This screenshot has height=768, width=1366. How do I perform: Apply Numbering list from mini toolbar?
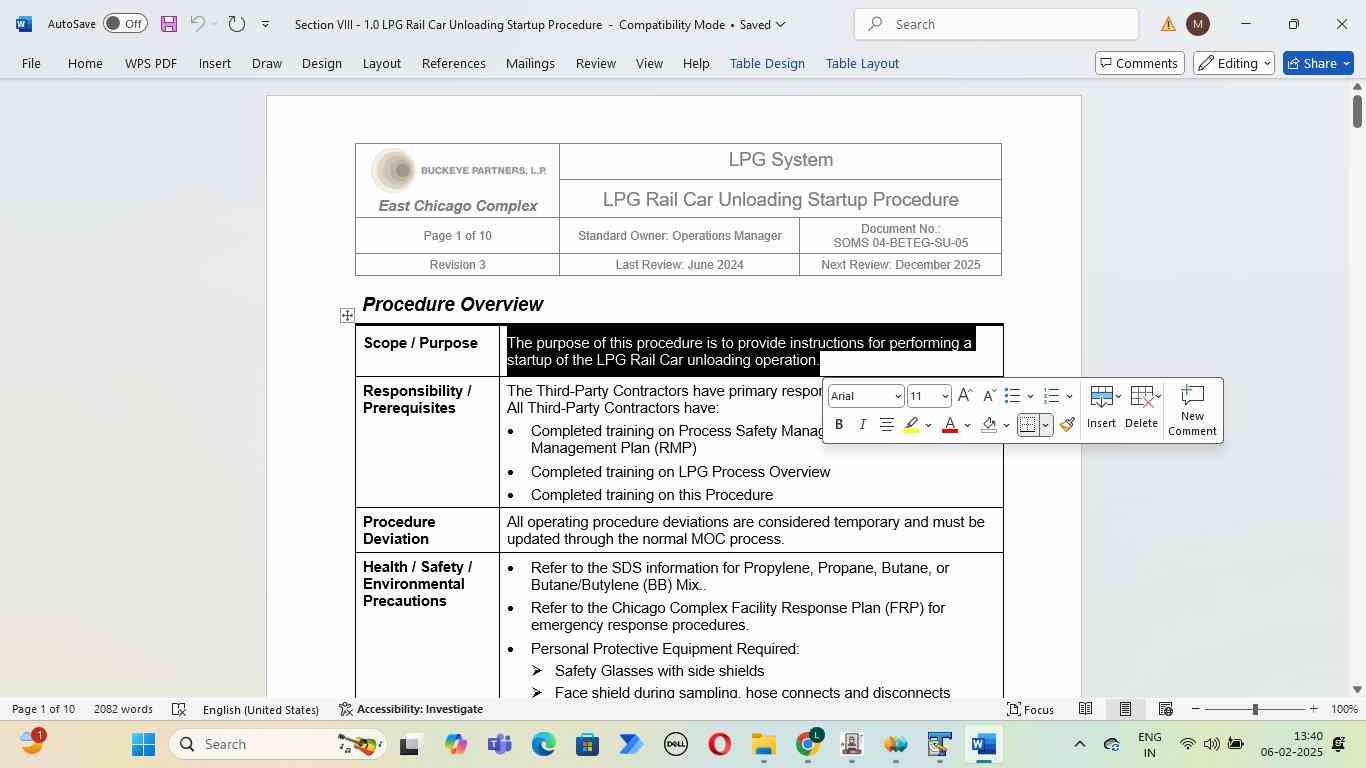tap(1051, 396)
